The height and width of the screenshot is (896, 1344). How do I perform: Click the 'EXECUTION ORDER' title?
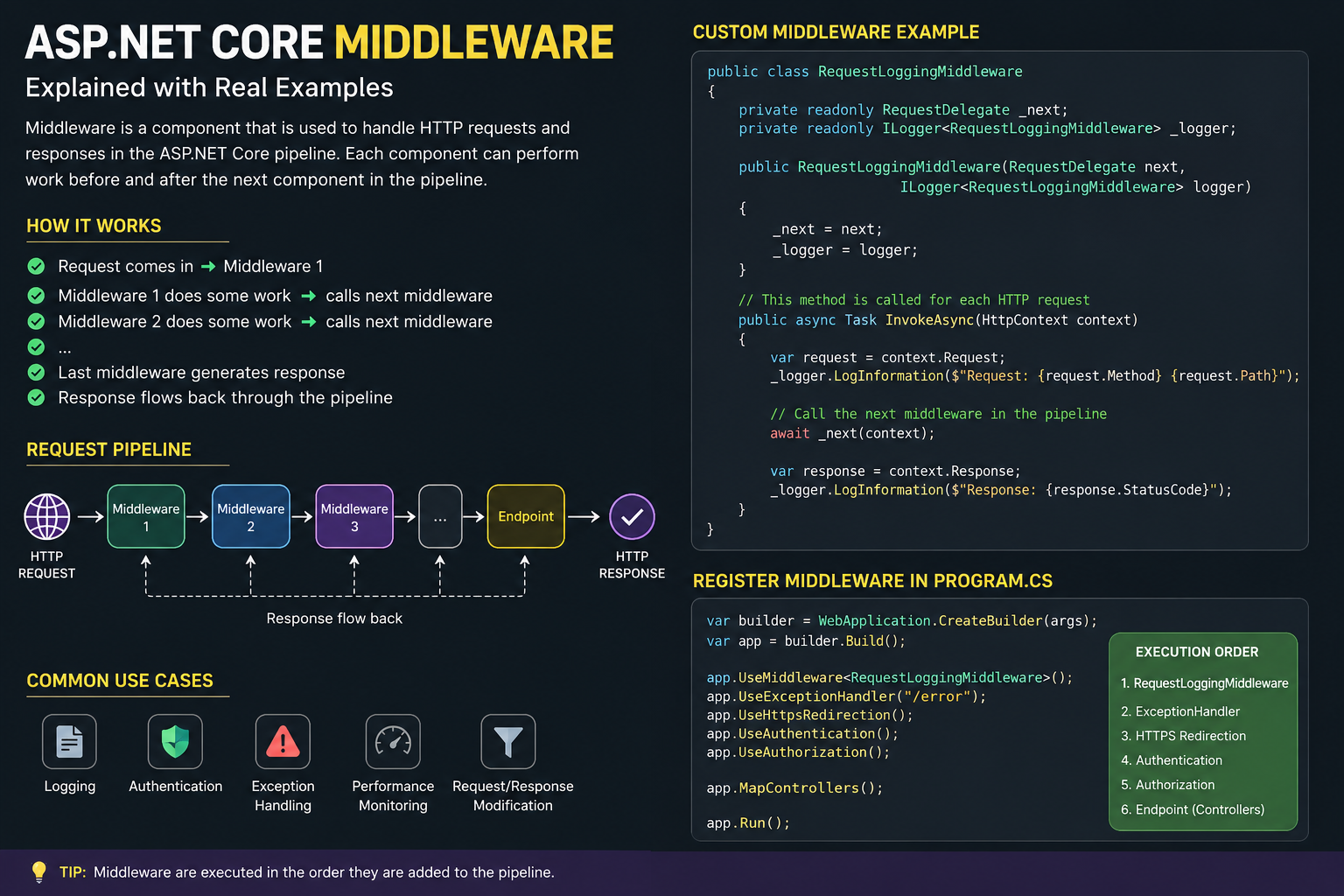[1197, 652]
